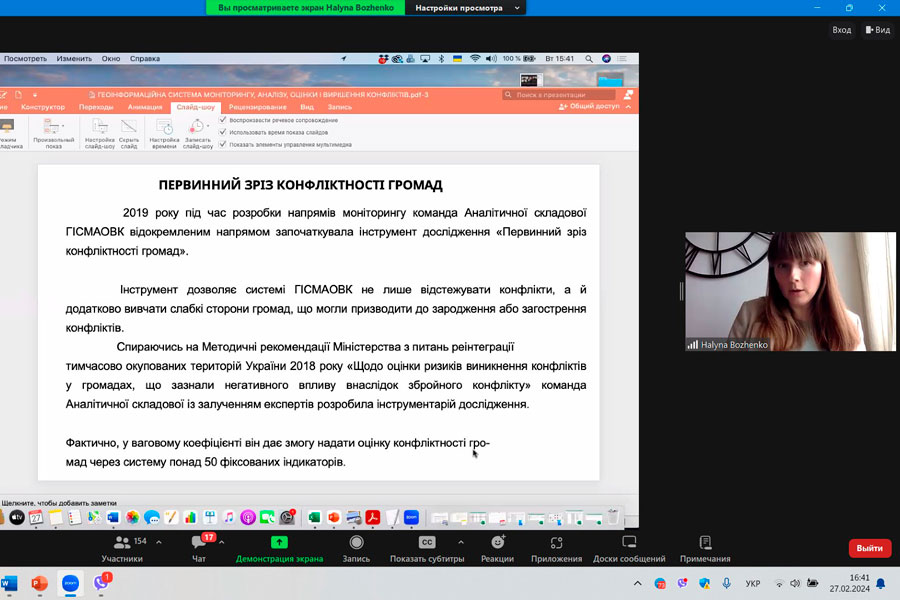Switch to the Анимация ribbon tab

pyautogui.click(x=145, y=107)
